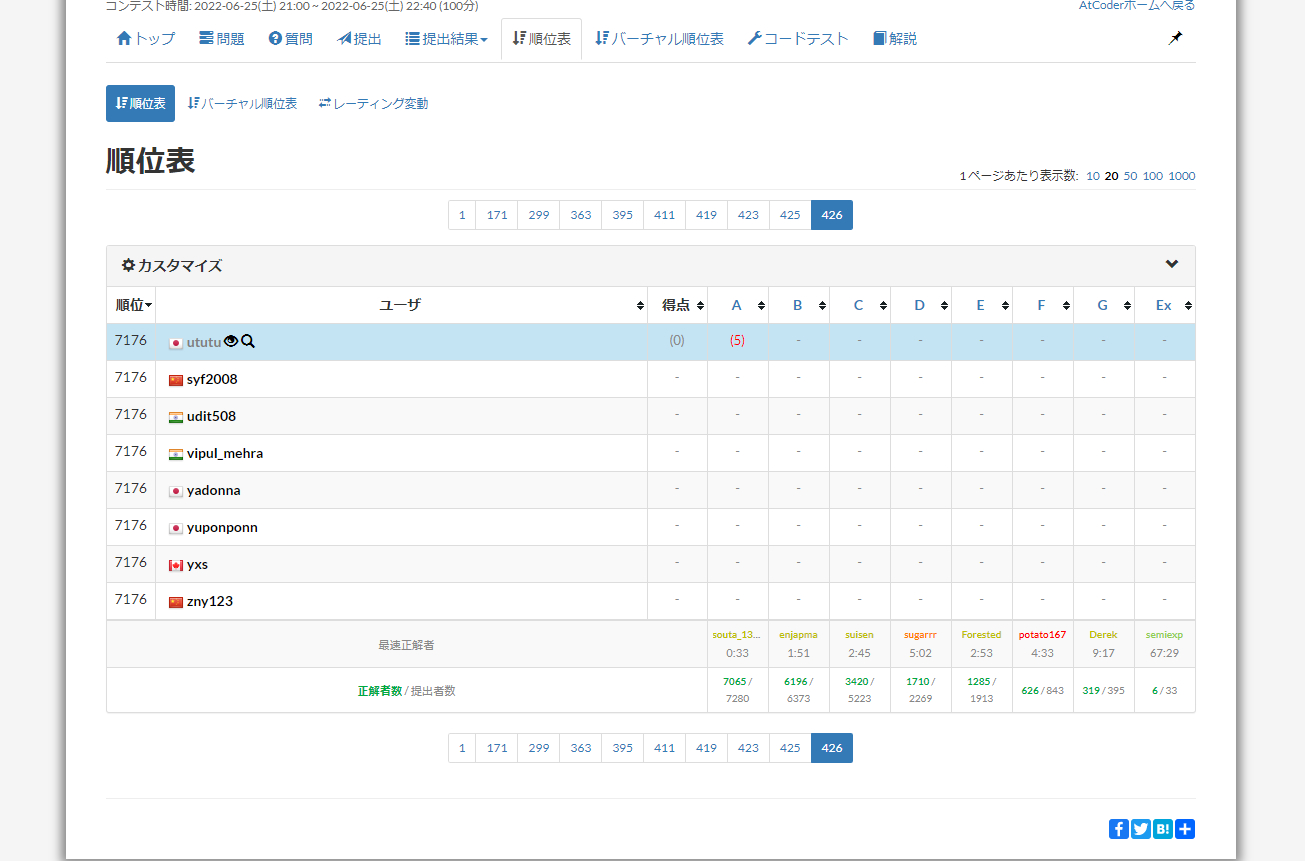Open the 提出結果 dropdown menu
The image size is (1305, 861).
pos(446,37)
